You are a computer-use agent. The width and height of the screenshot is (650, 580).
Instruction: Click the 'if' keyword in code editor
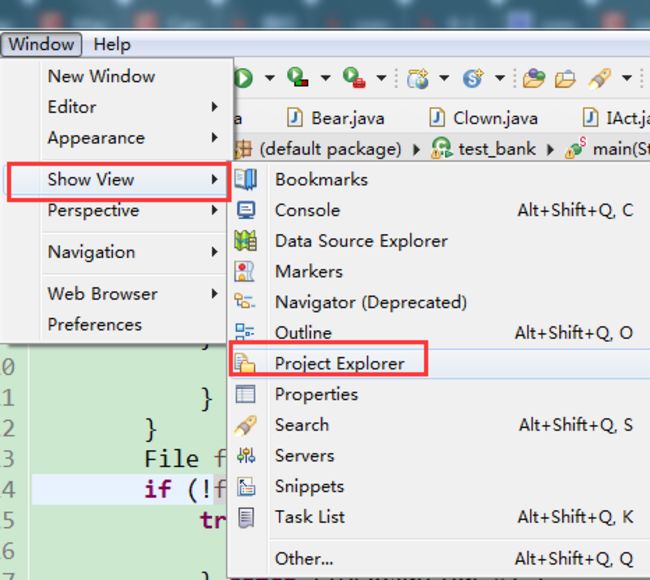pyautogui.click(x=158, y=489)
